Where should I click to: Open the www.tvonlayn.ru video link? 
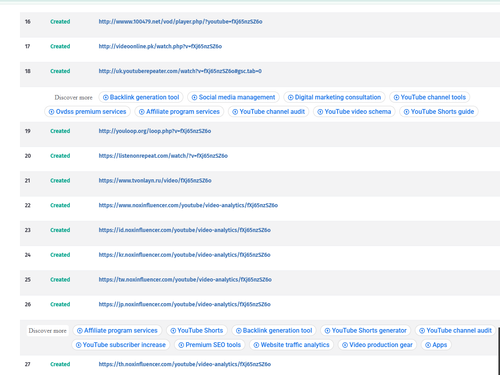click(x=155, y=180)
